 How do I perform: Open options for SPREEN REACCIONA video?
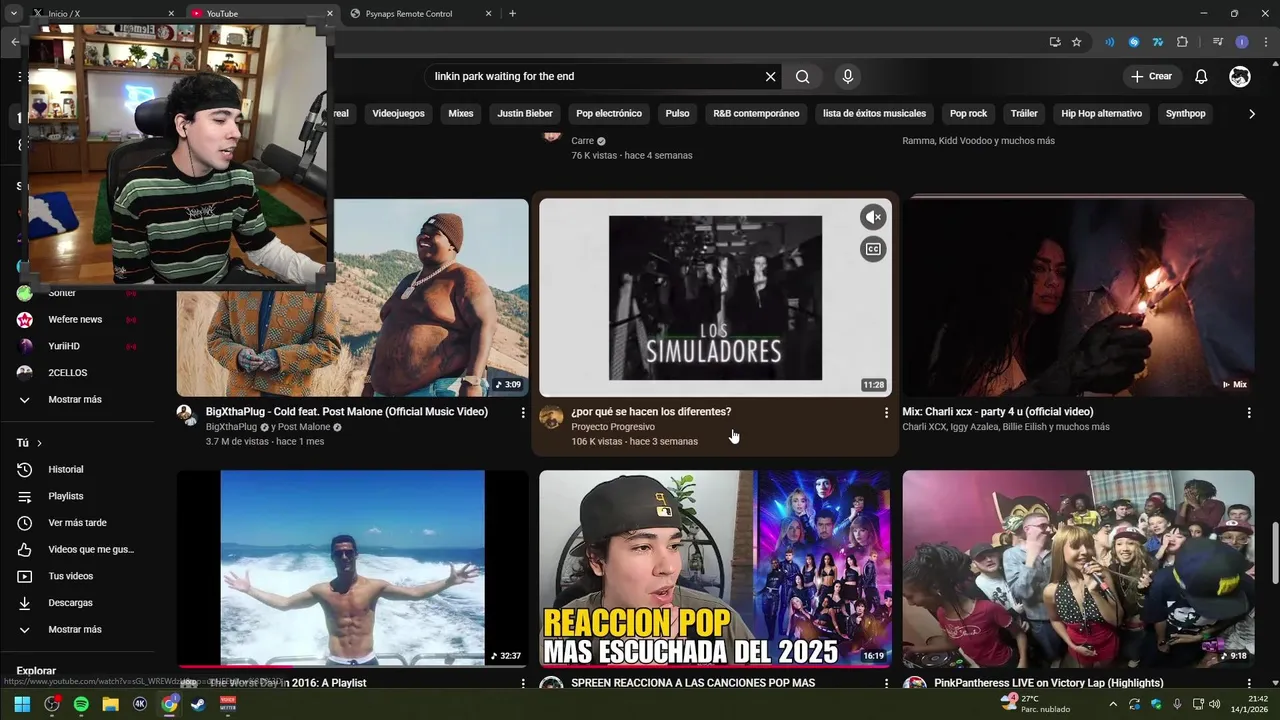pos(885,683)
